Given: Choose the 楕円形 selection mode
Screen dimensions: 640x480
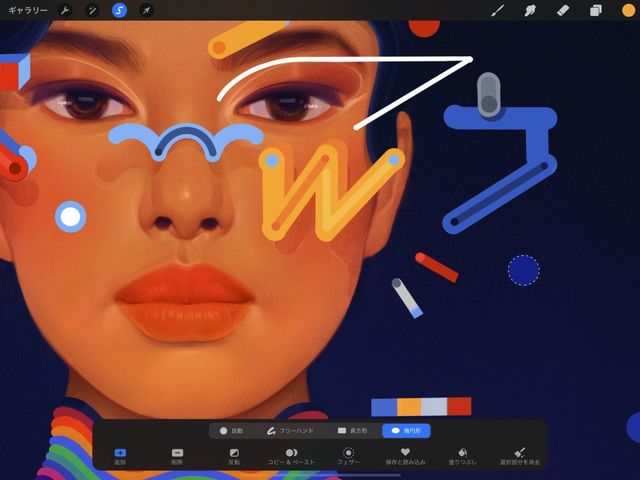Looking at the screenshot, I should click(406, 431).
